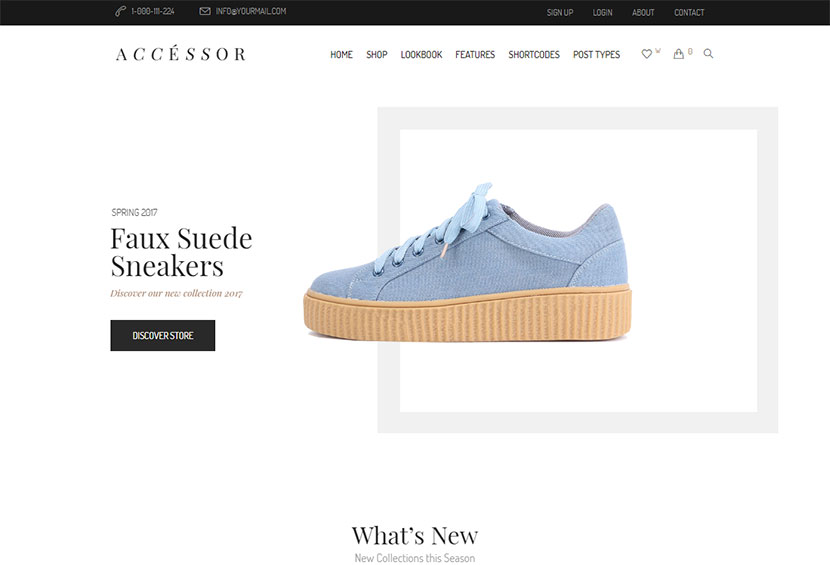Click the Faux Suede Sneakers heading

(x=182, y=252)
